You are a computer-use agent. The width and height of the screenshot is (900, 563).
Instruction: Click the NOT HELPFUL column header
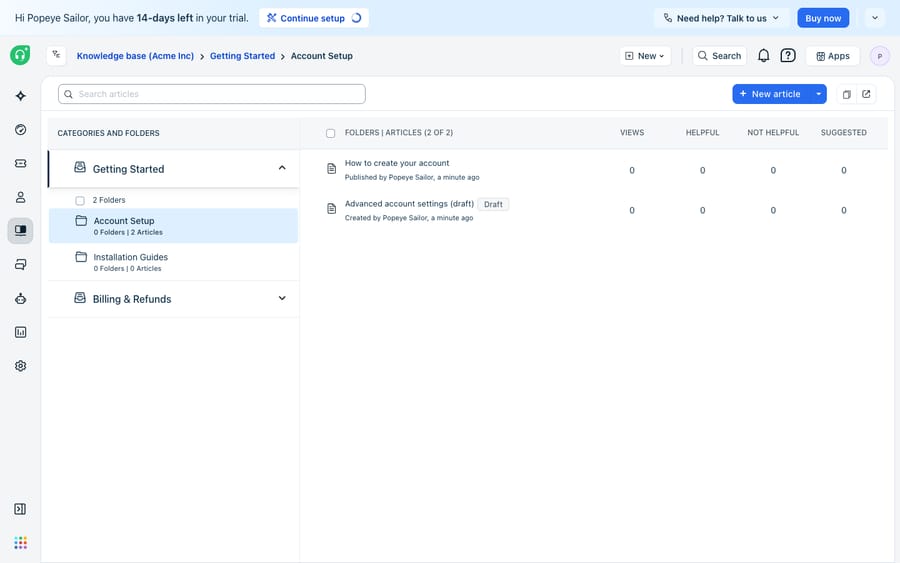pos(773,133)
